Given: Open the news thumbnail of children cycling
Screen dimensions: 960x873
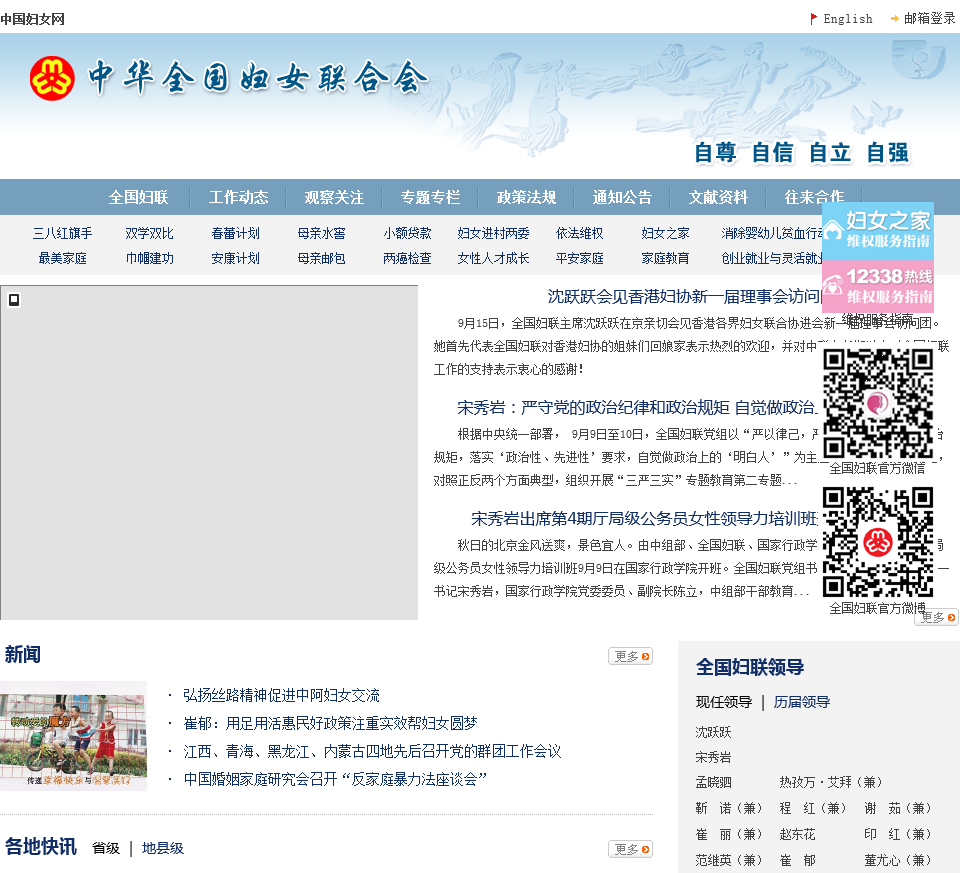Looking at the screenshot, I should (x=73, y=736).
